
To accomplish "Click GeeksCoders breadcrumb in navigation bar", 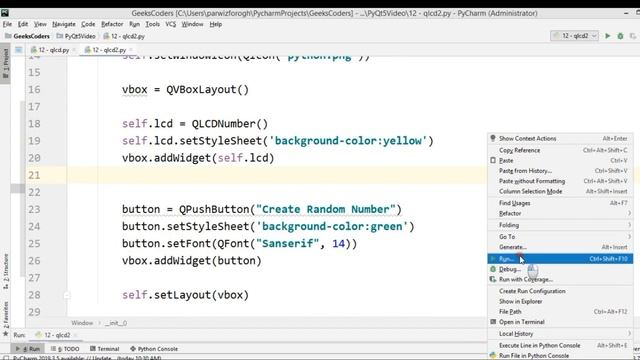I will [x=27, y=36].
